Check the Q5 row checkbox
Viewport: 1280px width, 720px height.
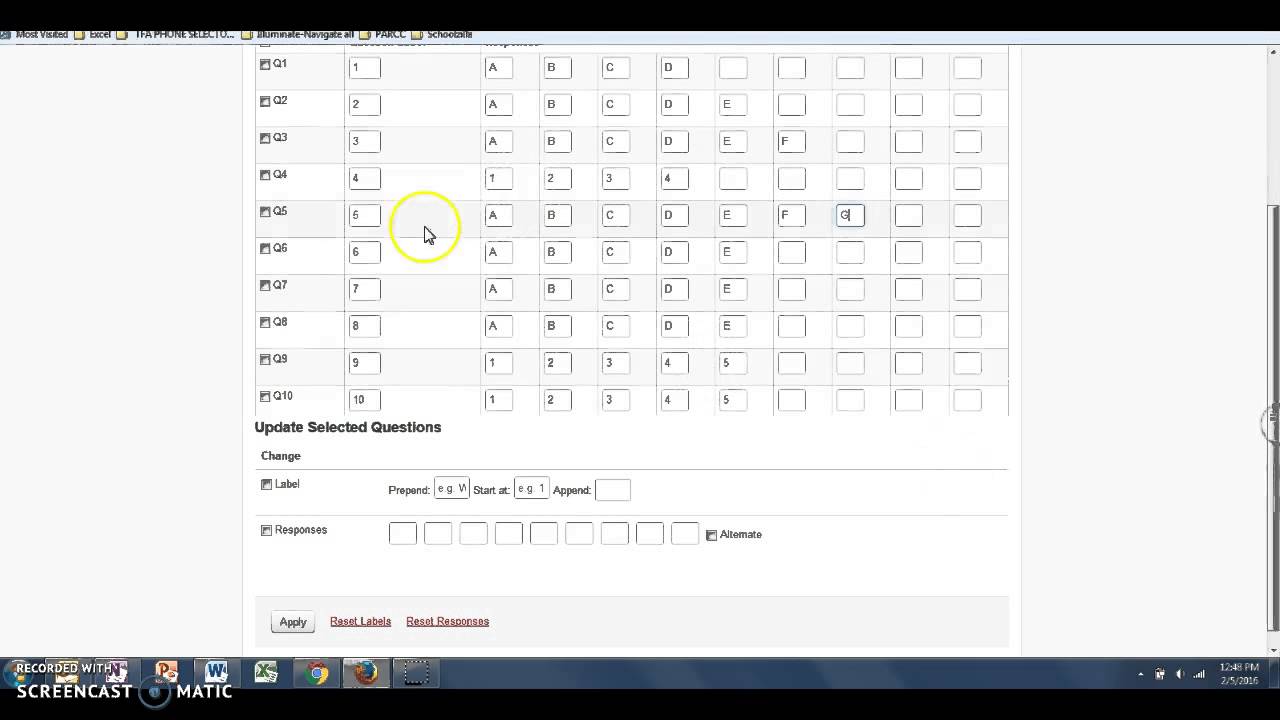coord(265,212)
